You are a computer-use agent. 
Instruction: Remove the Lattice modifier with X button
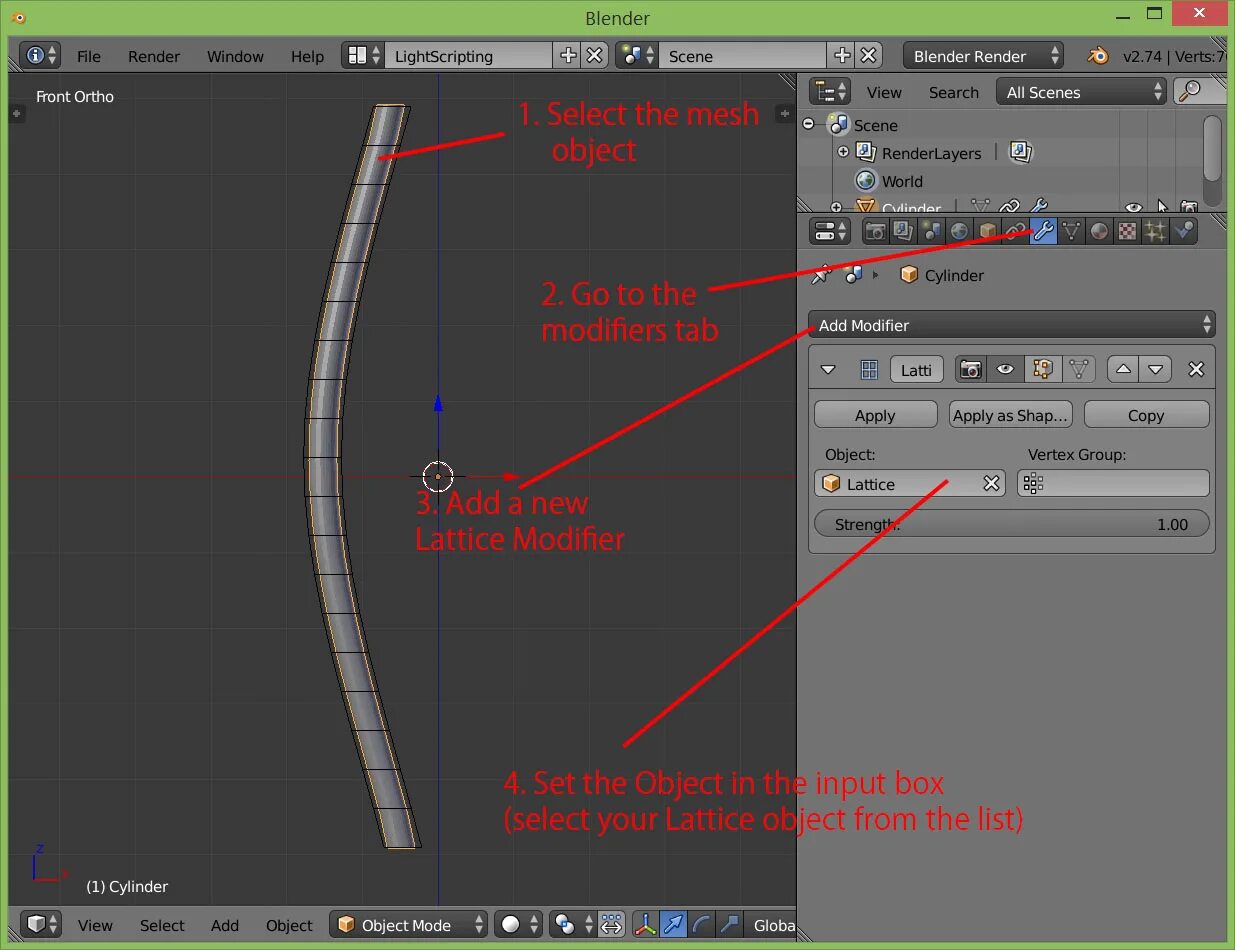coord(1196,369)
